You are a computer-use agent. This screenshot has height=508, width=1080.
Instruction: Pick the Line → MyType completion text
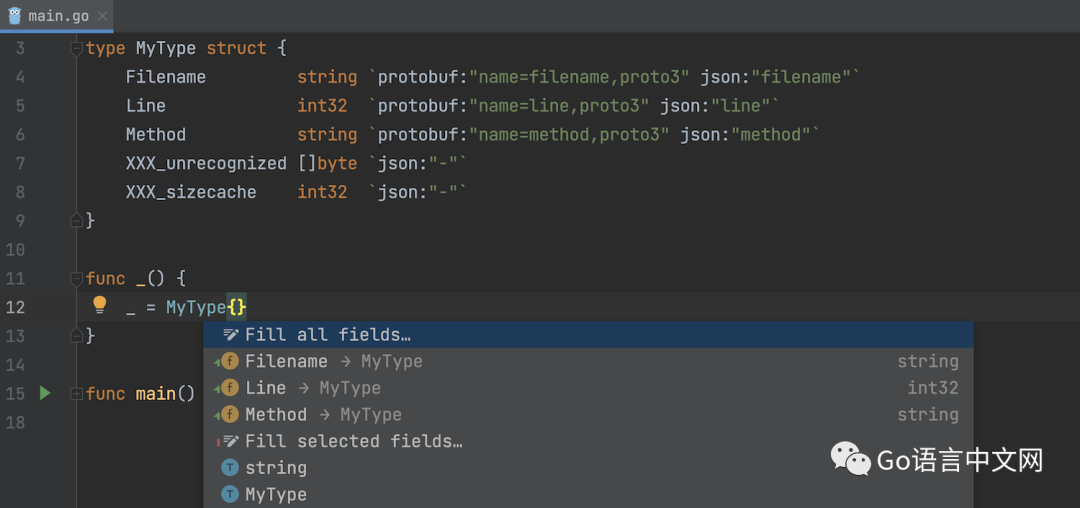coord(312,388)
